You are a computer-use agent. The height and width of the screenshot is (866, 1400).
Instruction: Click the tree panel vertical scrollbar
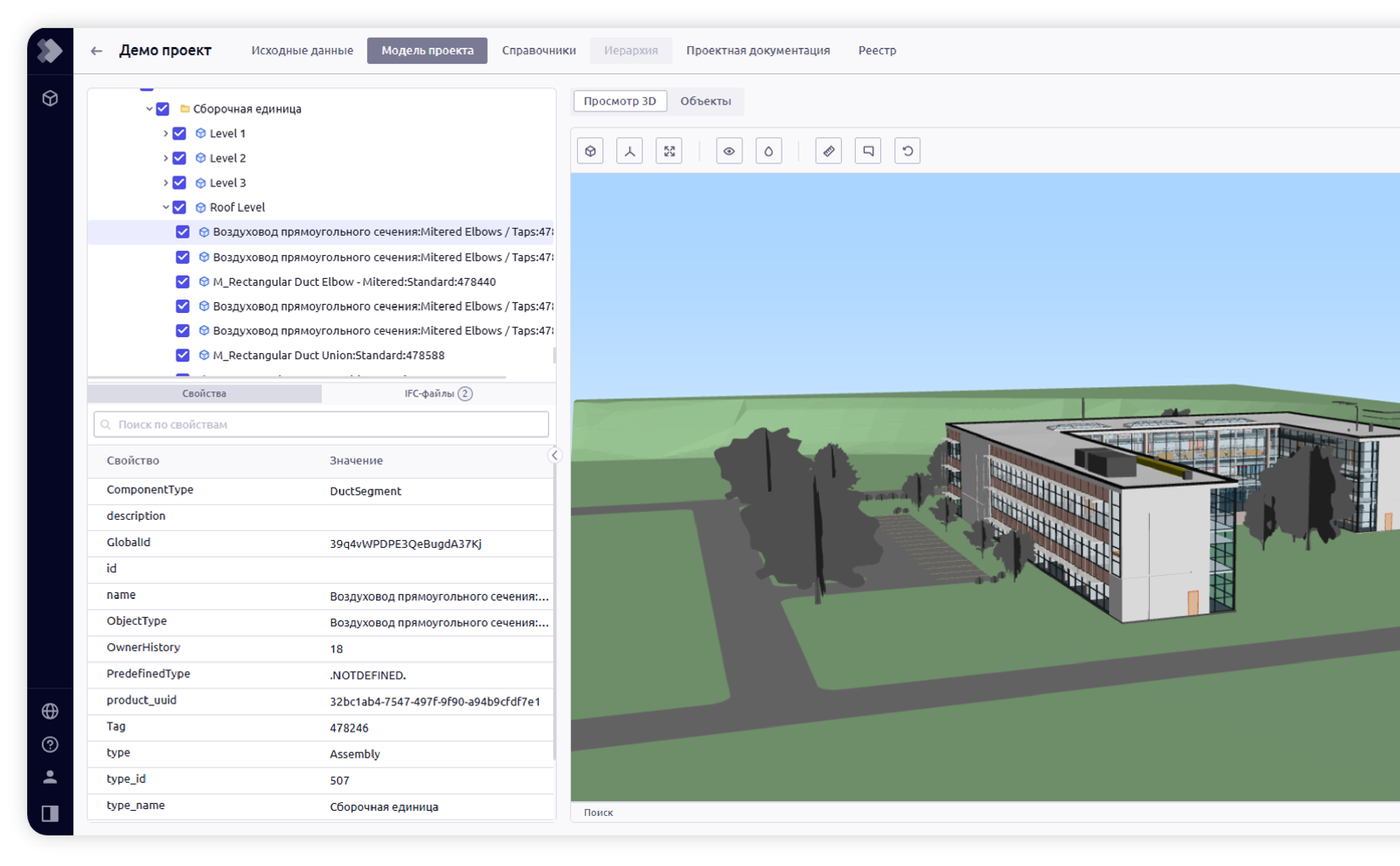pos(554,355)
